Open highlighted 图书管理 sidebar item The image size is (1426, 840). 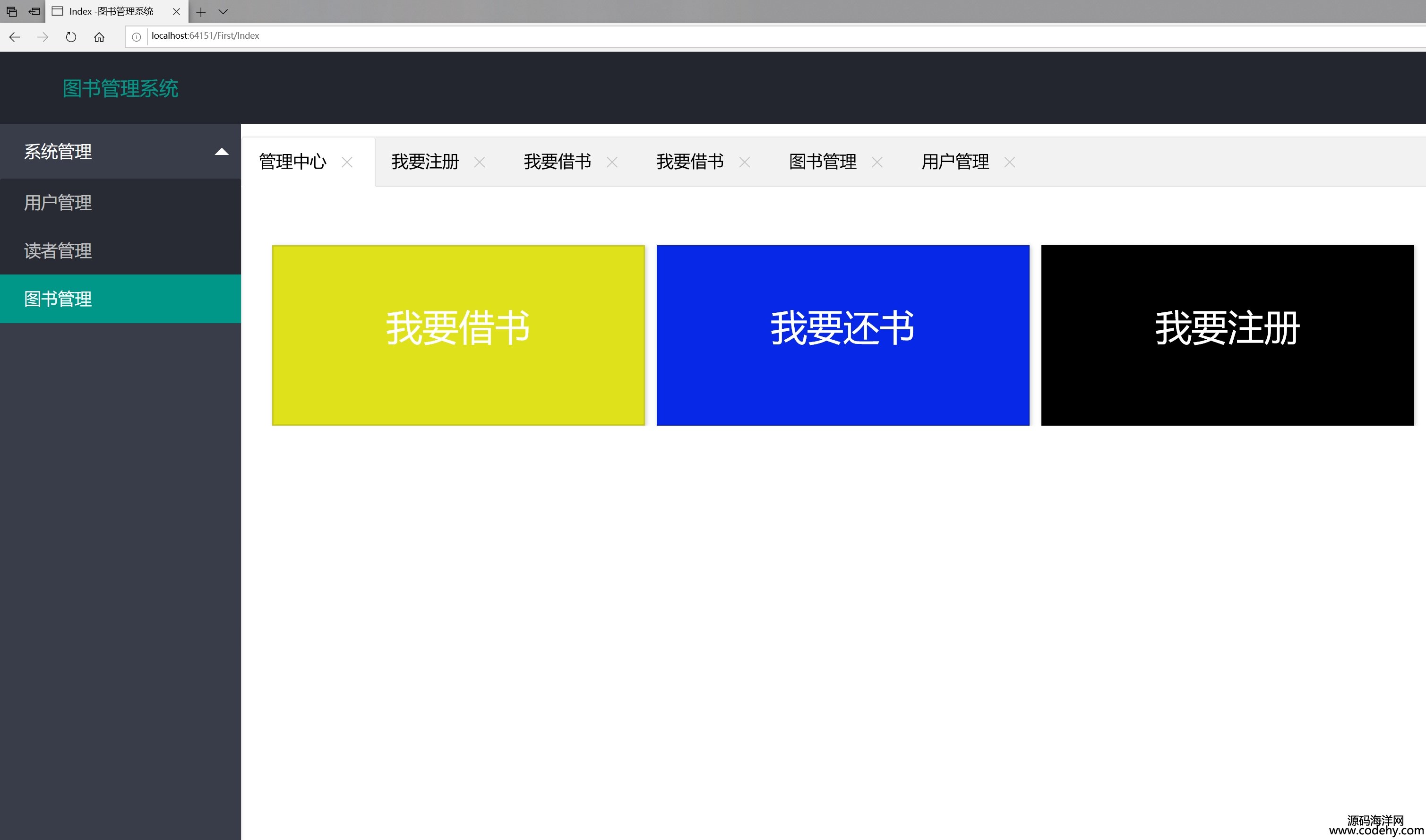pos(120,299)
